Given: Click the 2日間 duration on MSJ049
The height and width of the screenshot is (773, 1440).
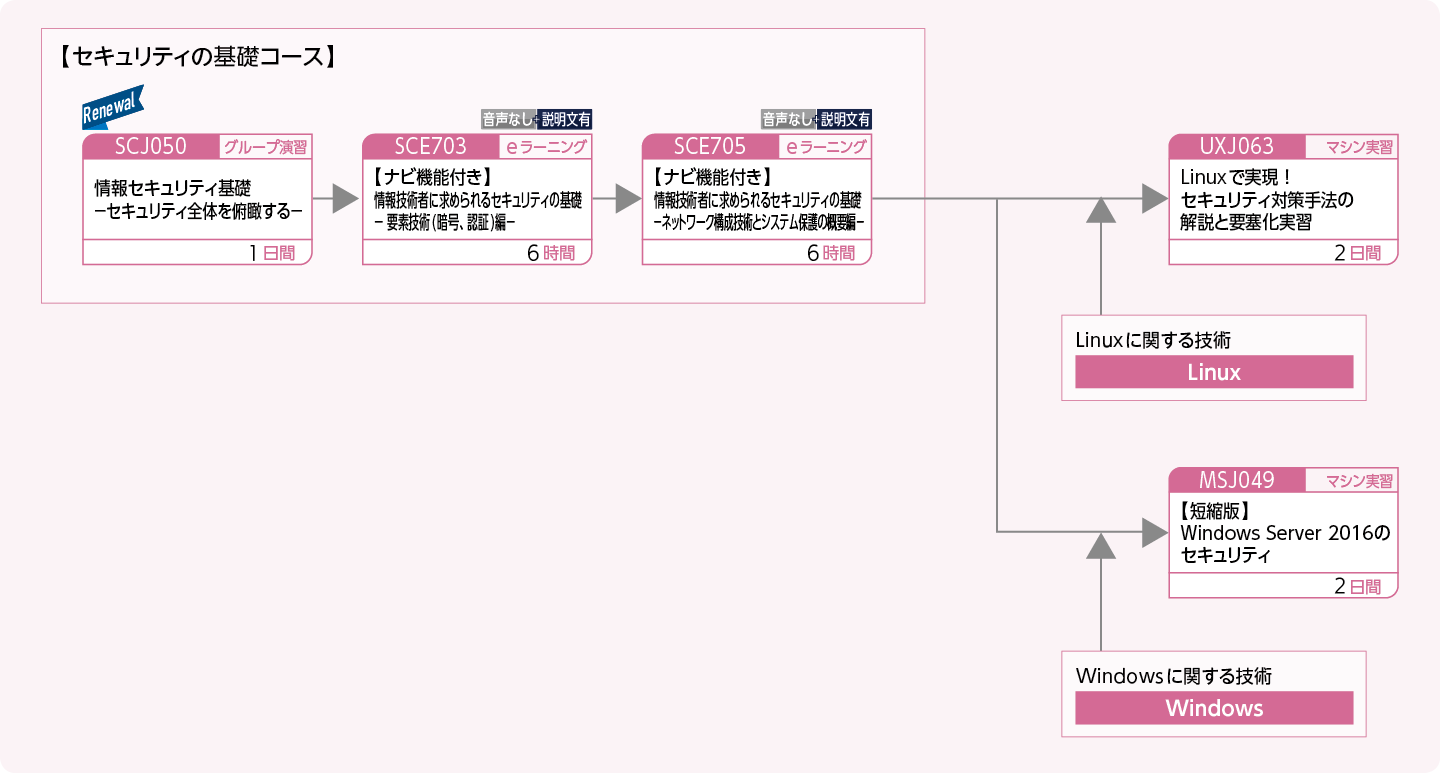Looking at the screenshot, I should click(1357, 587).
